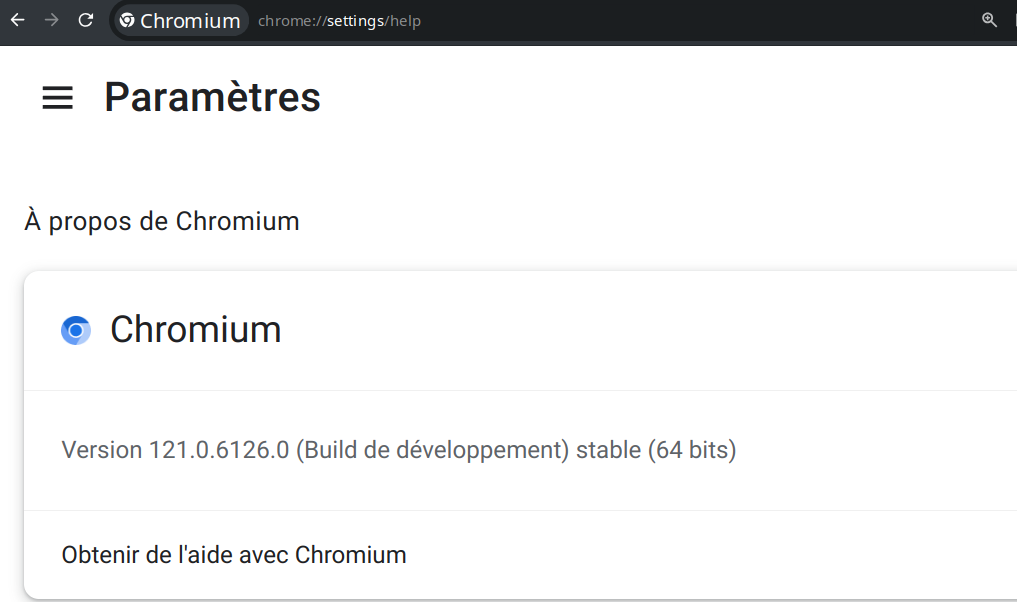The width and height of the screenshot is (1017, 602).
Task: Open the Chromium site info logo icon
Action: click(127, 20)
